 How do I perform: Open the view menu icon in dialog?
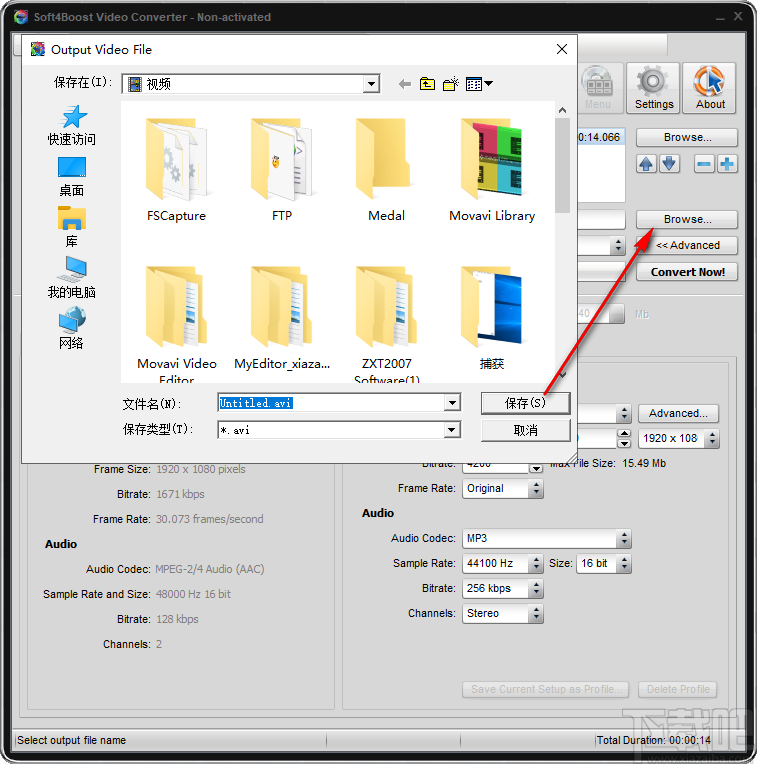click(479, 84)
